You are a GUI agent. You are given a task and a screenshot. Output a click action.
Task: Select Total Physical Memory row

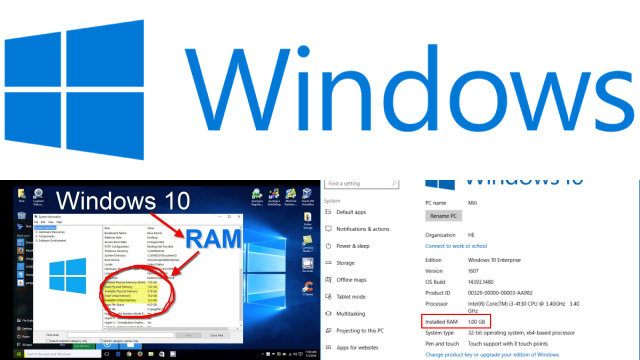[x=131, y=287]
